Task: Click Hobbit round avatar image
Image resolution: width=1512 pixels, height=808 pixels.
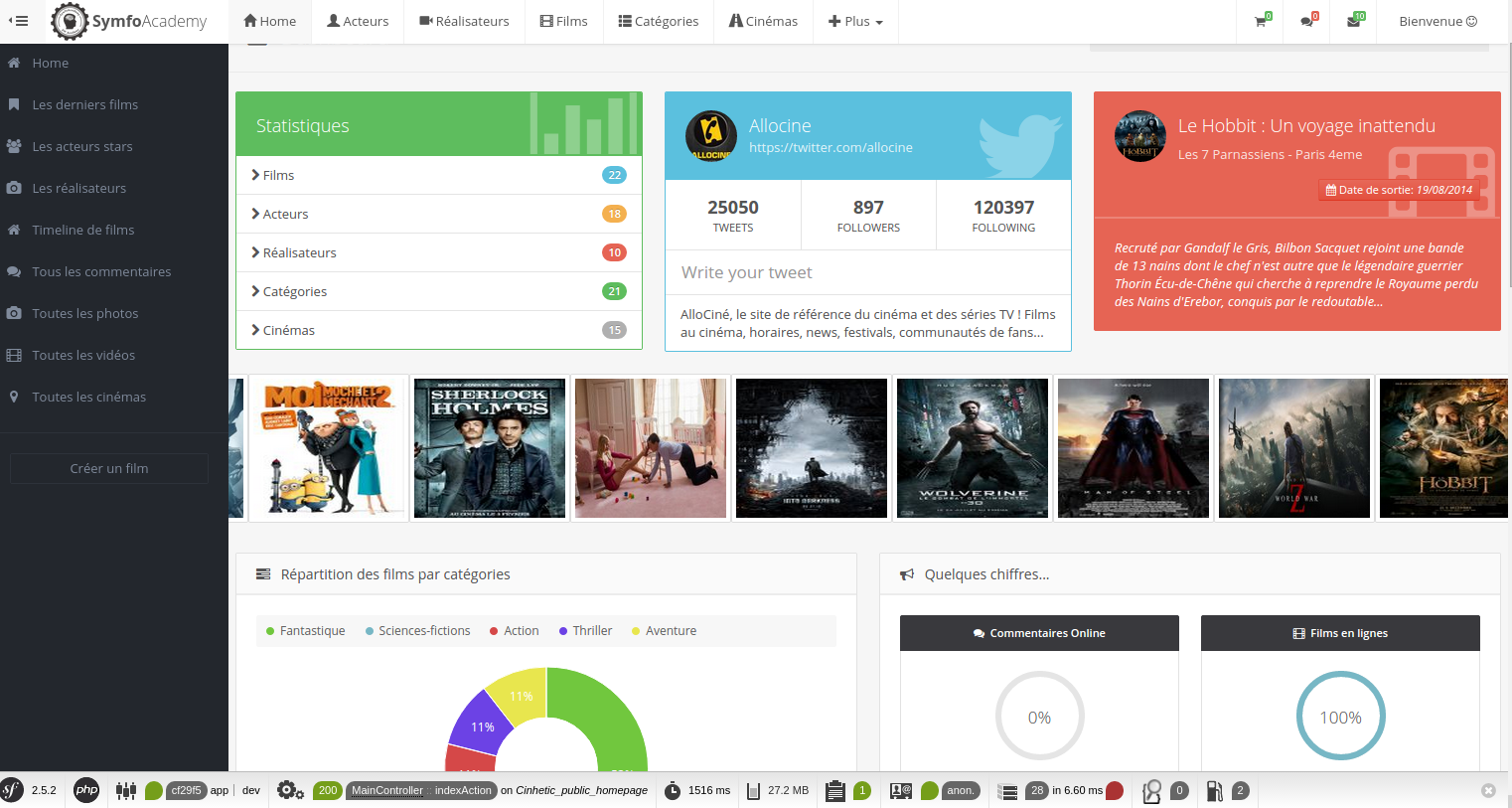Action: [x=1140, y=136]
